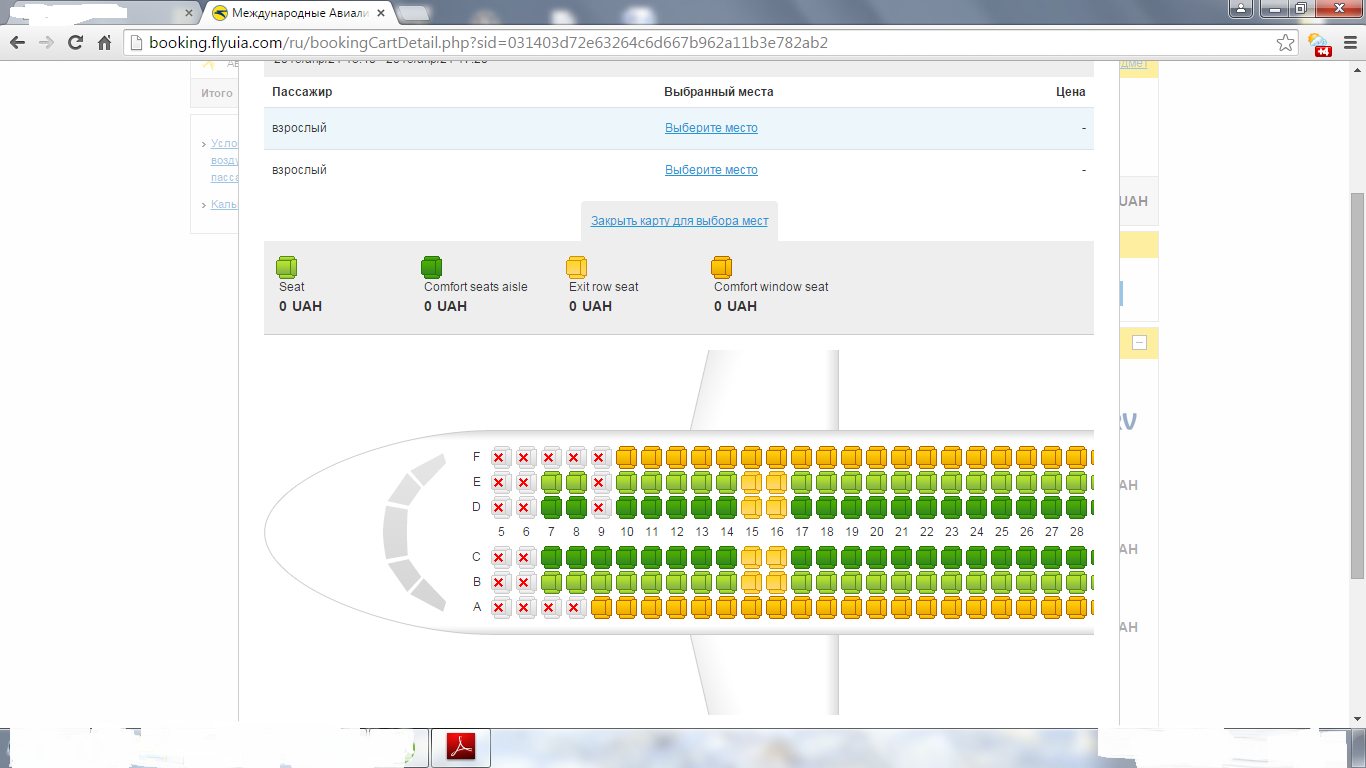Choose exit row seat 16C
This screenshot has width=1366, height=768.
777,557
